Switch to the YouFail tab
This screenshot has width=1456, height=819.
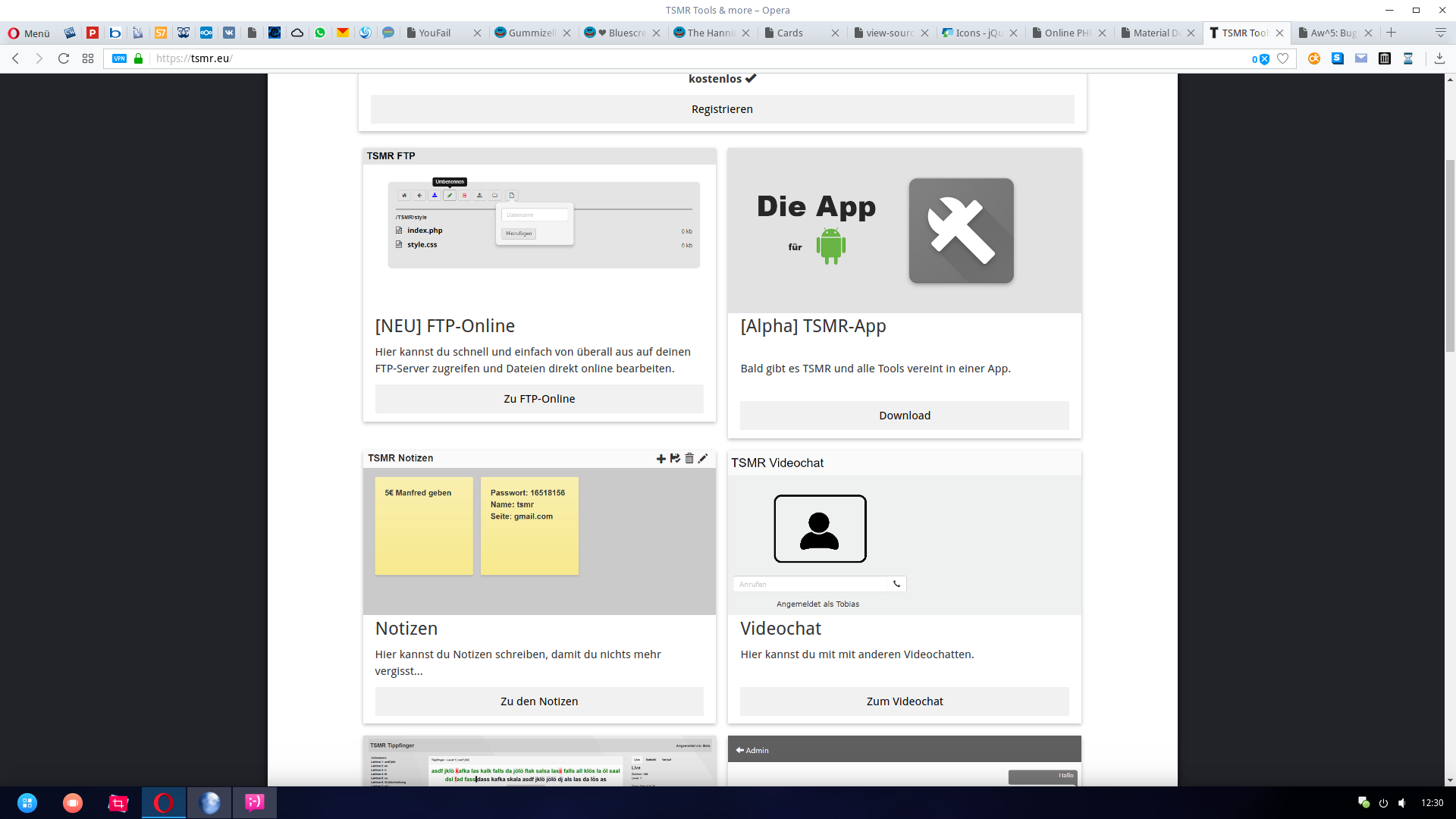(x=435, y=33)
